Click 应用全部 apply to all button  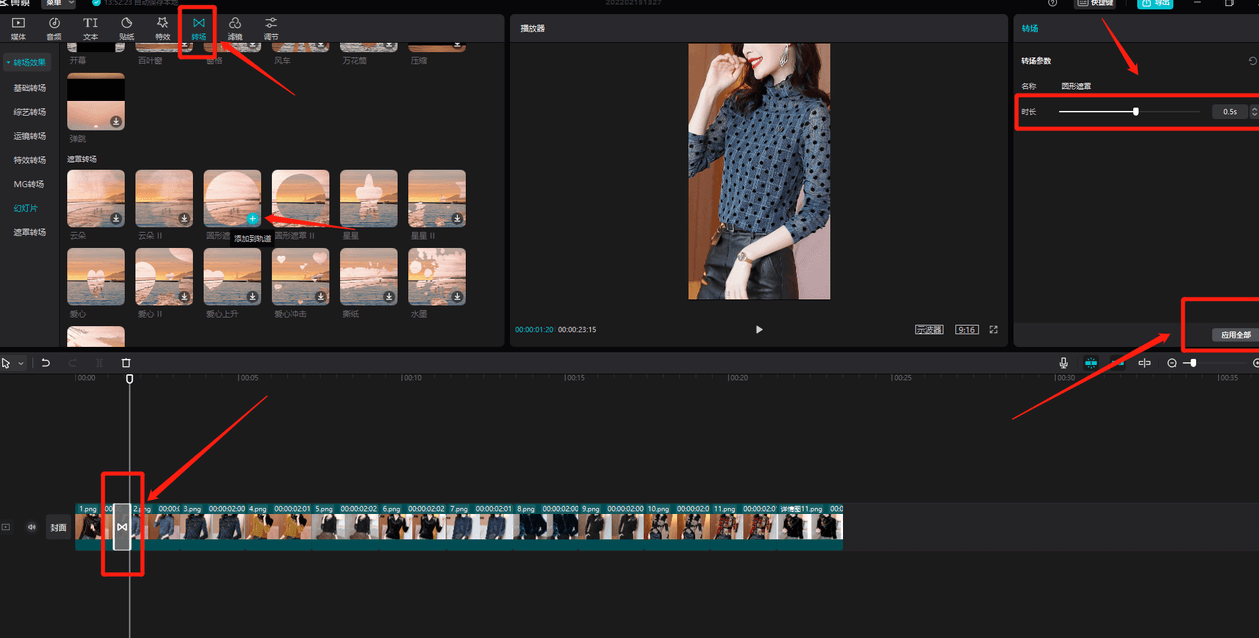coord(1235,334)
